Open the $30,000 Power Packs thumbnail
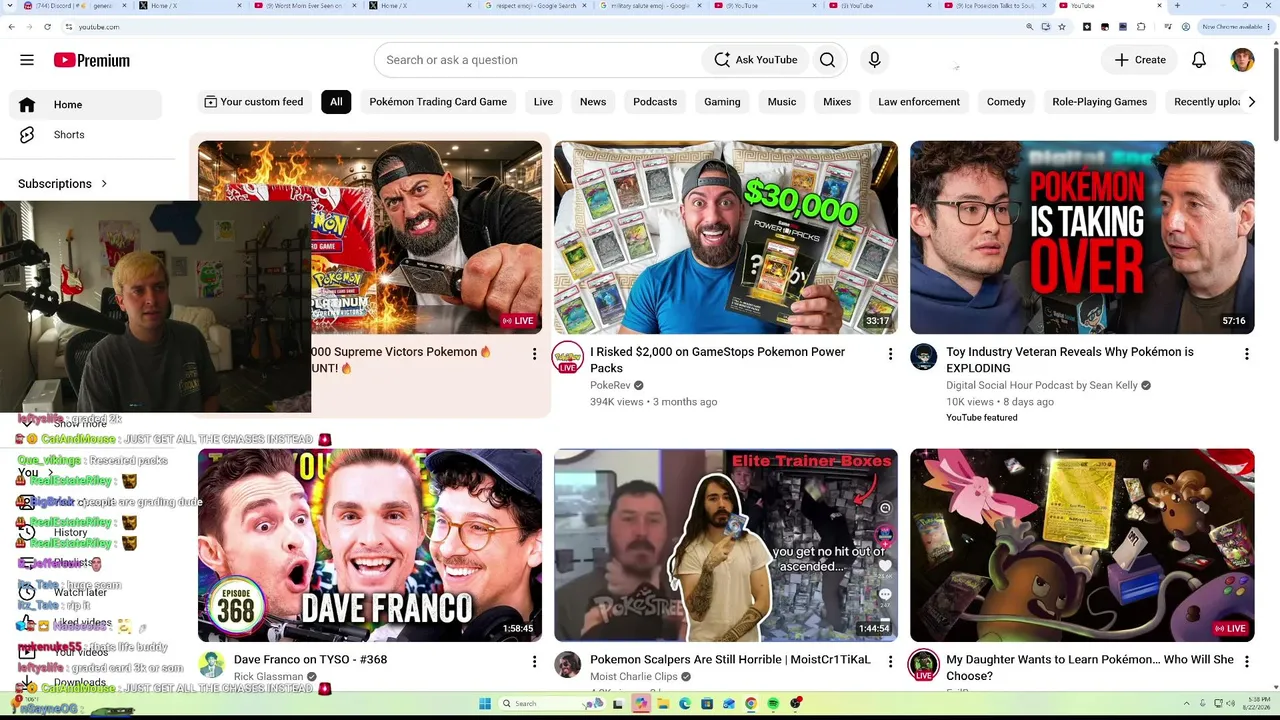This screenshot has width=1280, height=720. point(726,237)
